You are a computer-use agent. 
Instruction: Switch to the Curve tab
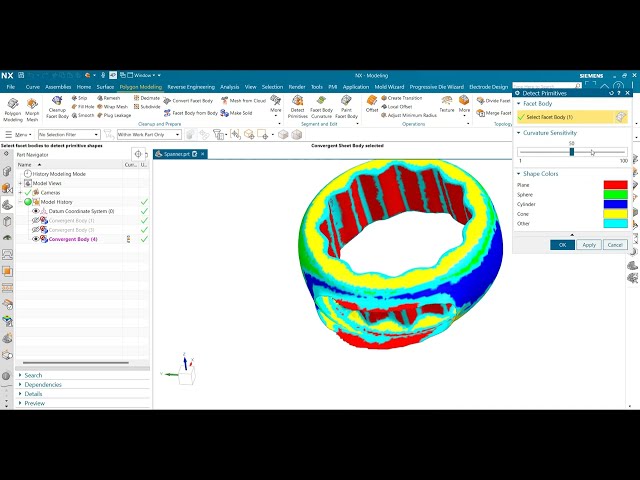tap(33, 87)
